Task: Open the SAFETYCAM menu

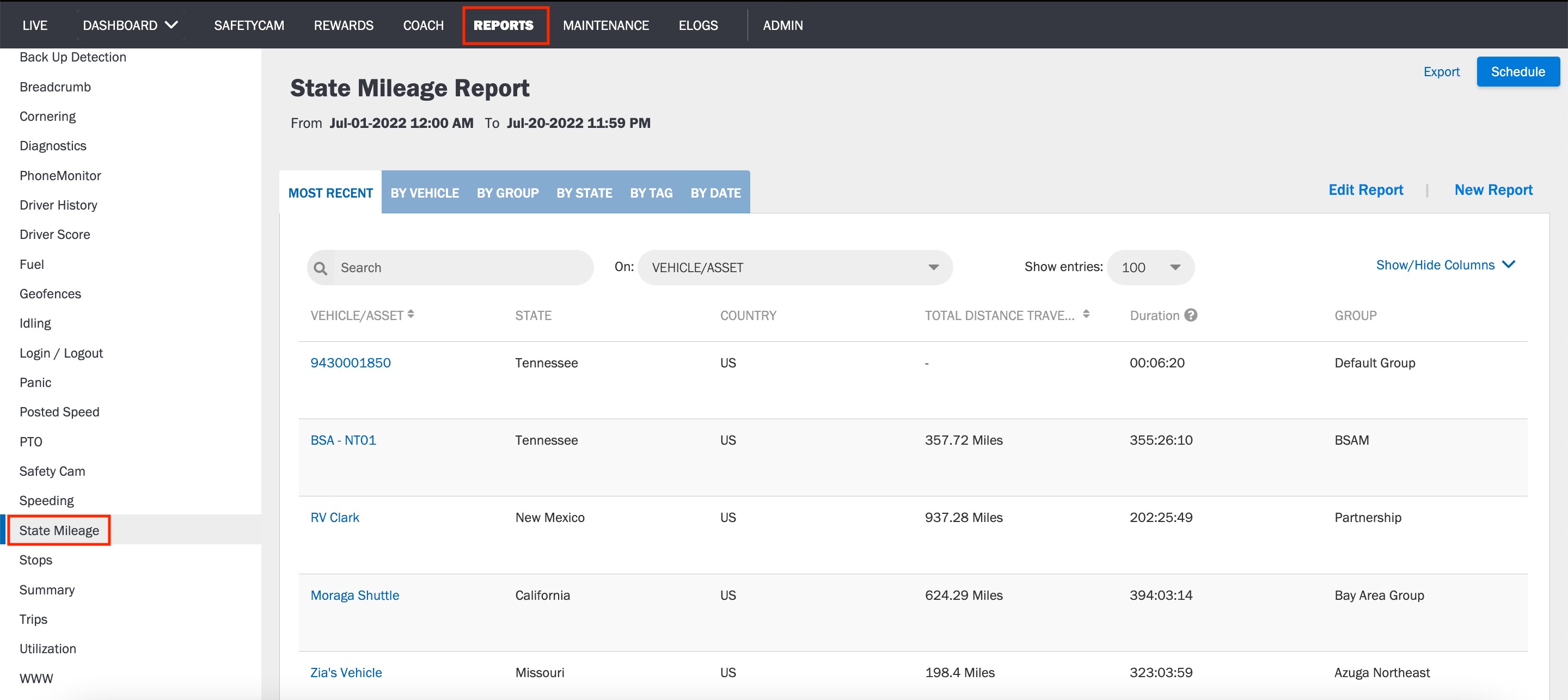Action: pos(249,25)
